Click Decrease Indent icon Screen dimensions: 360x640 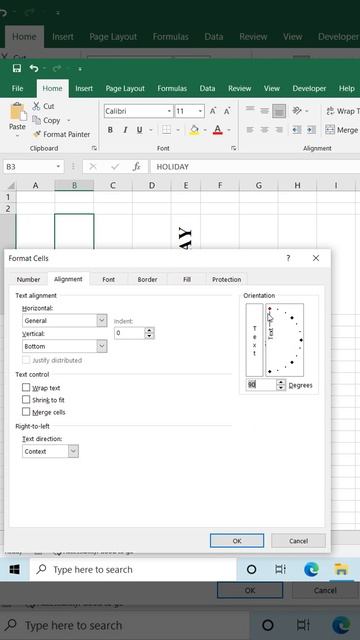tap(297, 130)
